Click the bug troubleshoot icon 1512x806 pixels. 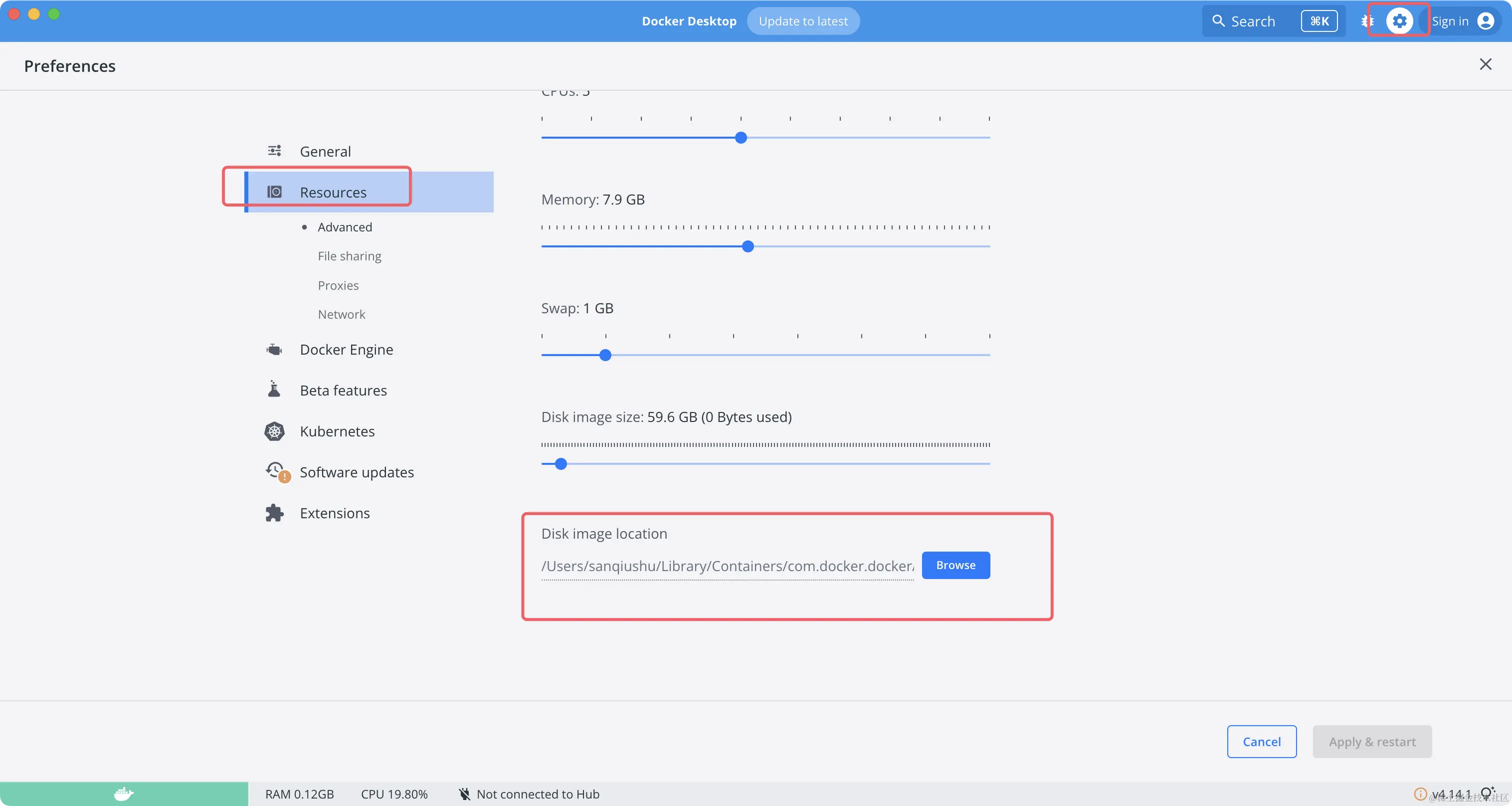(1367, 21)
